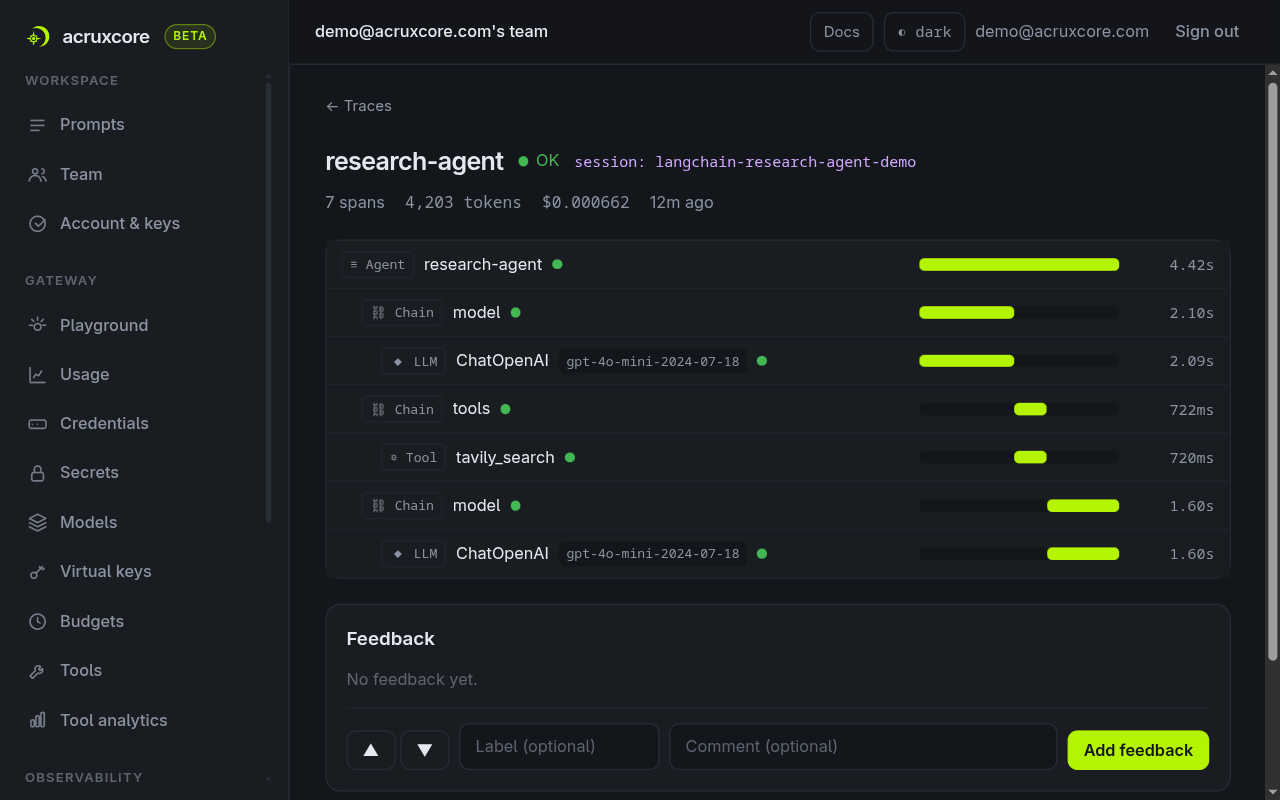Open Prompts via its sidebar icon
The width and height of the screenshot is (1280, 800).
click(x=38, y=125)
